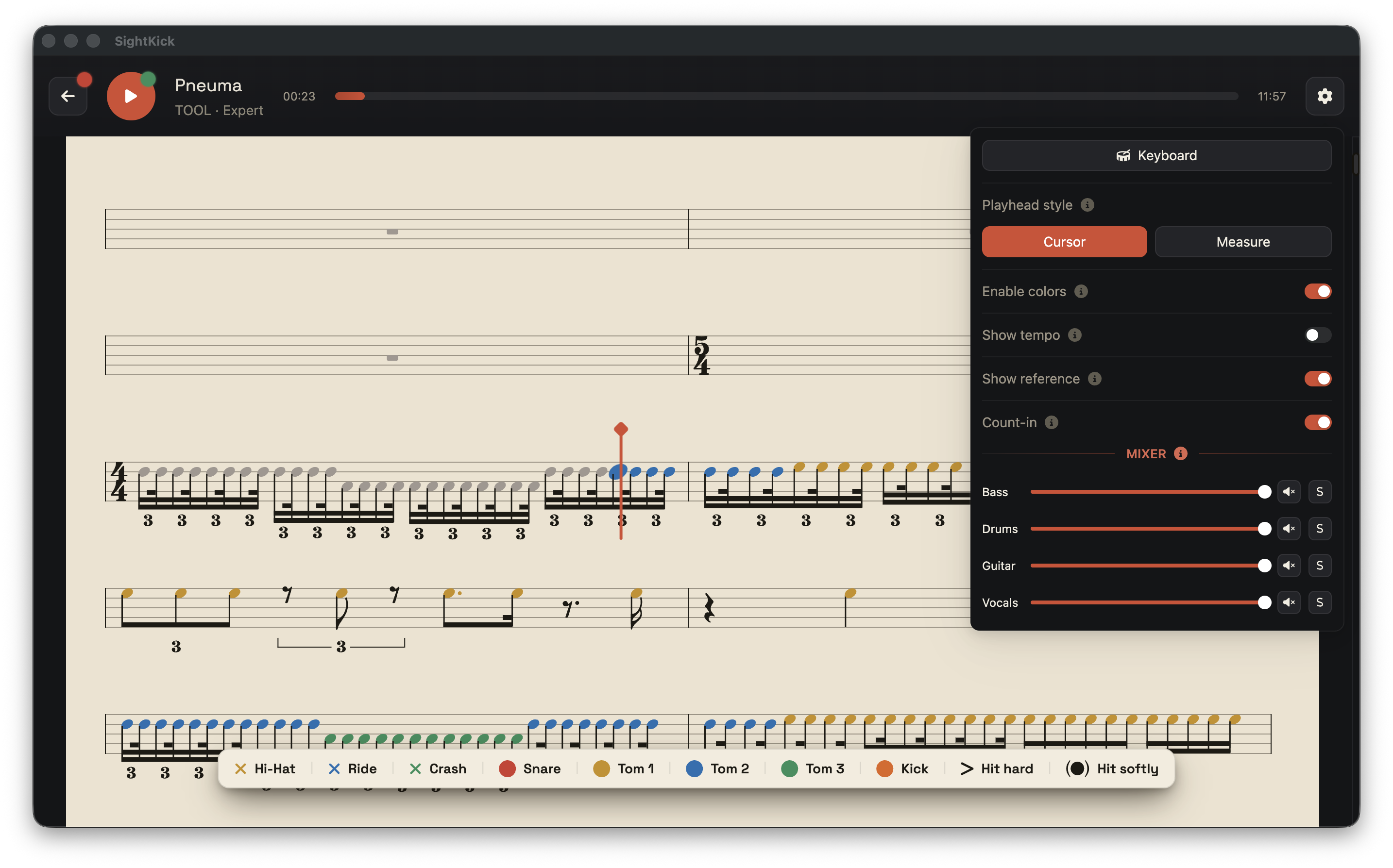Solo the Bass track

pos(1320,492)
